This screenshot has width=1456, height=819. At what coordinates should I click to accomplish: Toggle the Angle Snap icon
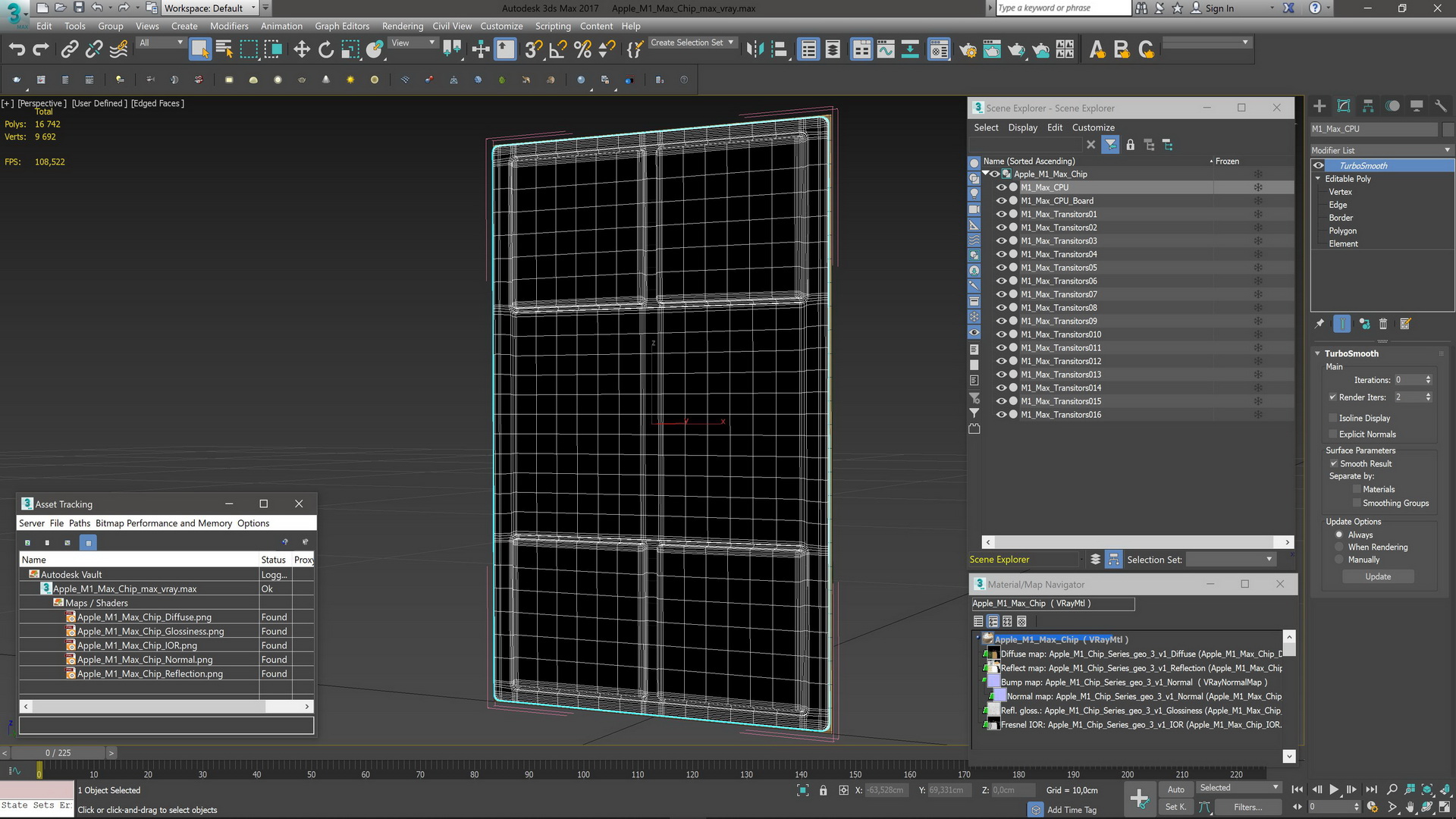coord(558,50)
